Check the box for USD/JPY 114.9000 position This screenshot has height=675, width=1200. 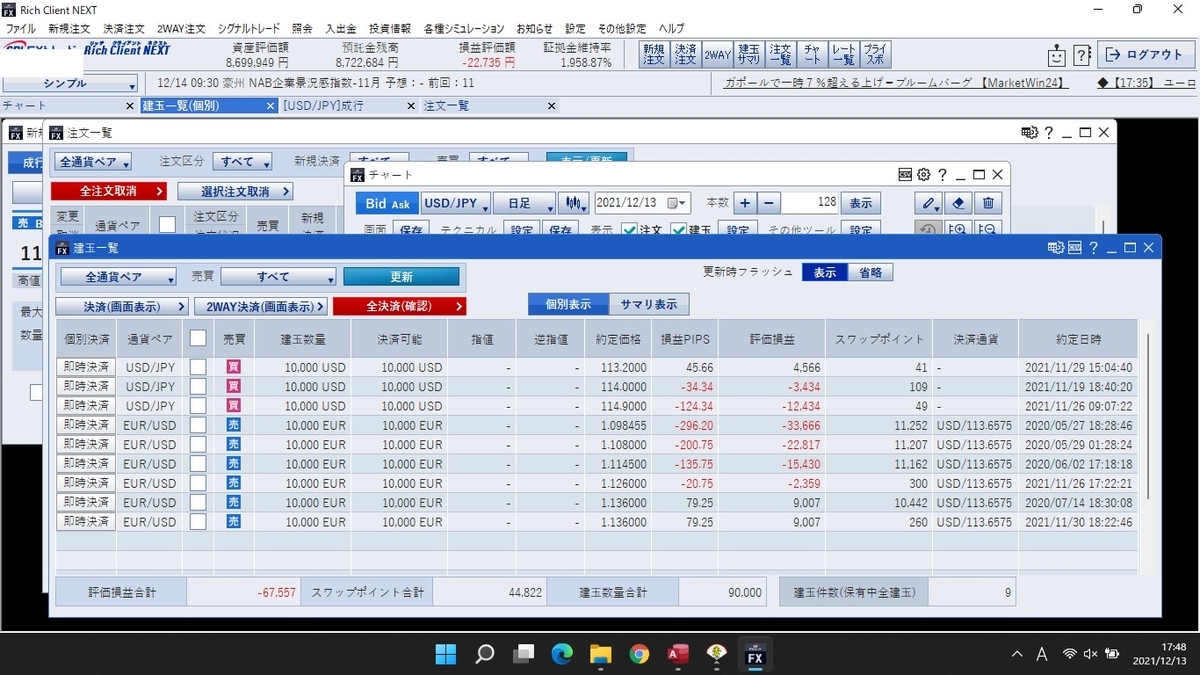(x=198, y=405)
